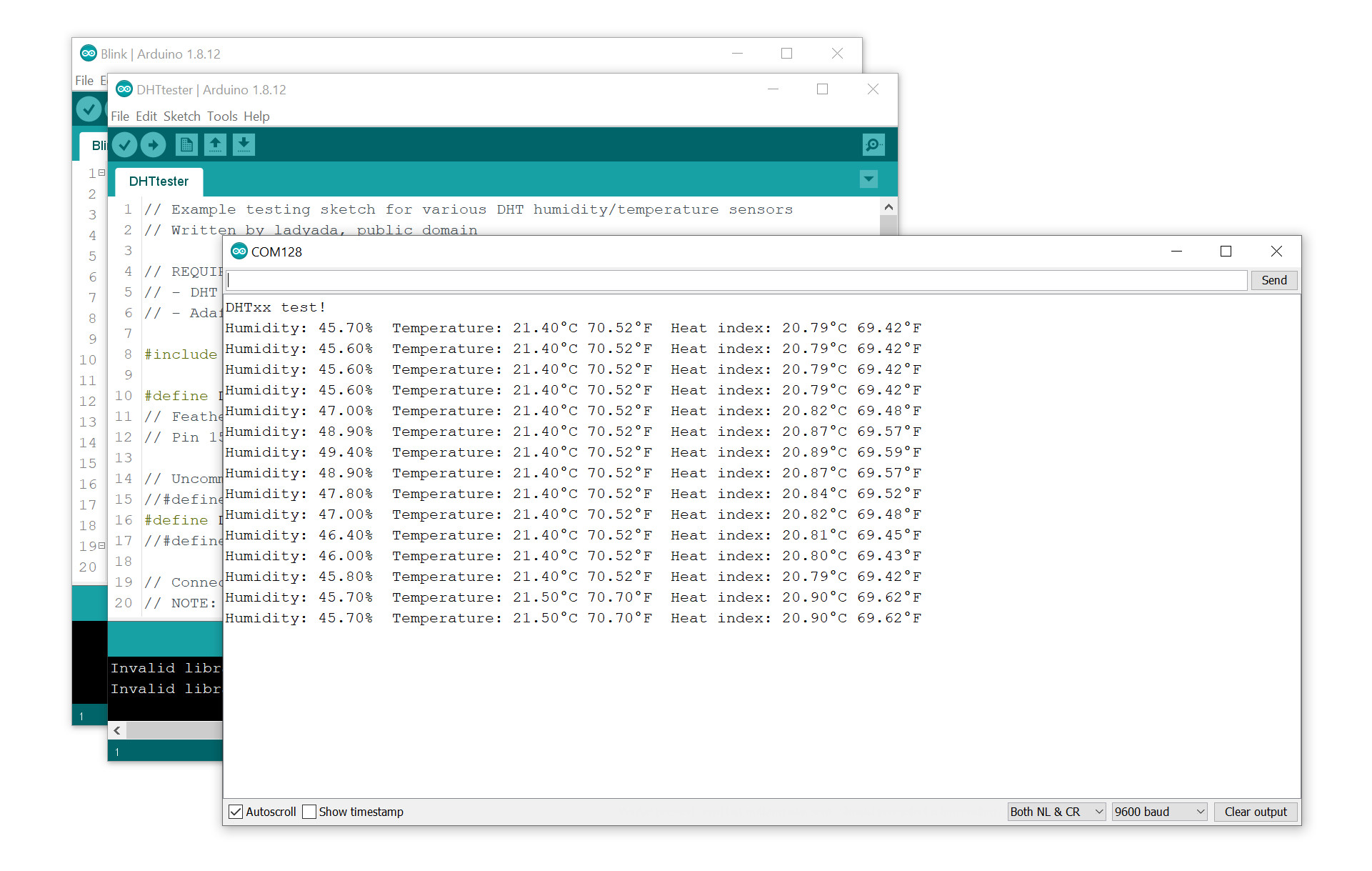Open the File menu in Blink window

click(x=84, y=81)
